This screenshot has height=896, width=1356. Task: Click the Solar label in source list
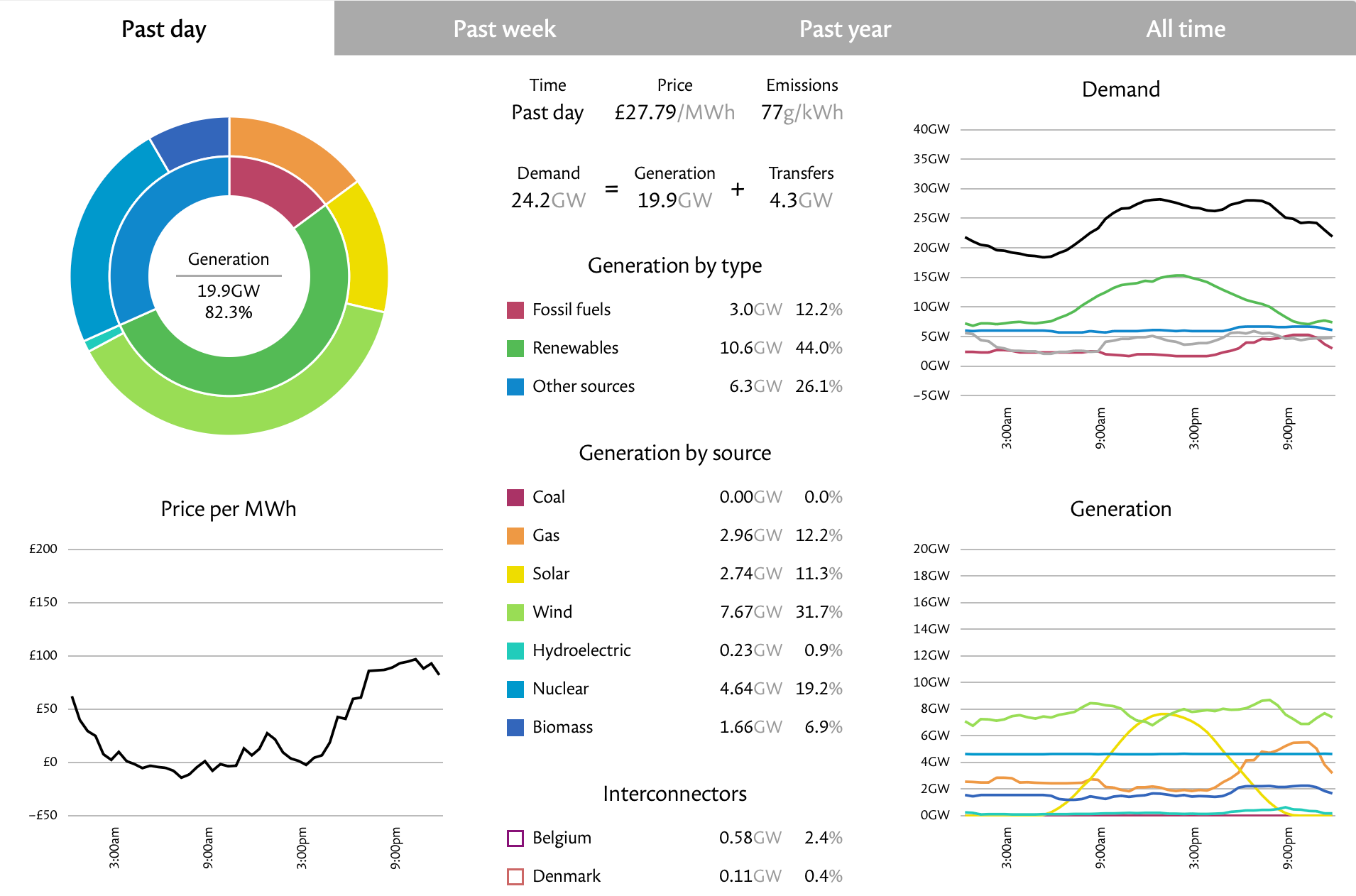(x=551, y=574)
